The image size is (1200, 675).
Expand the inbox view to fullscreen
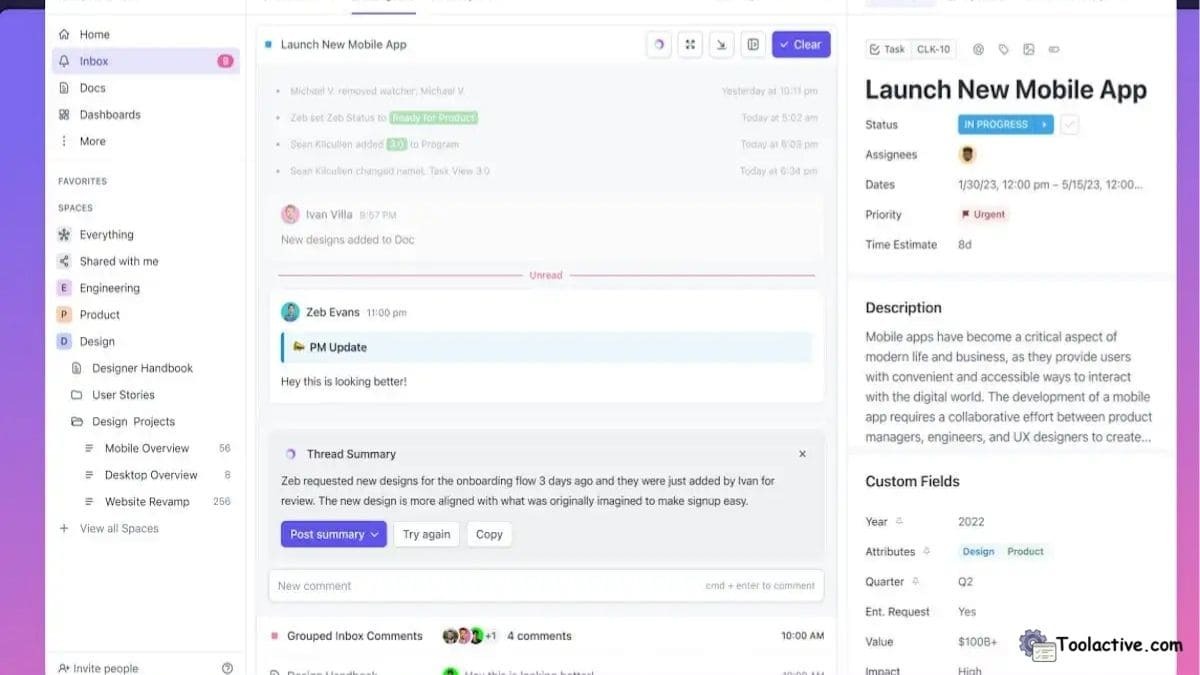point(690,44)
